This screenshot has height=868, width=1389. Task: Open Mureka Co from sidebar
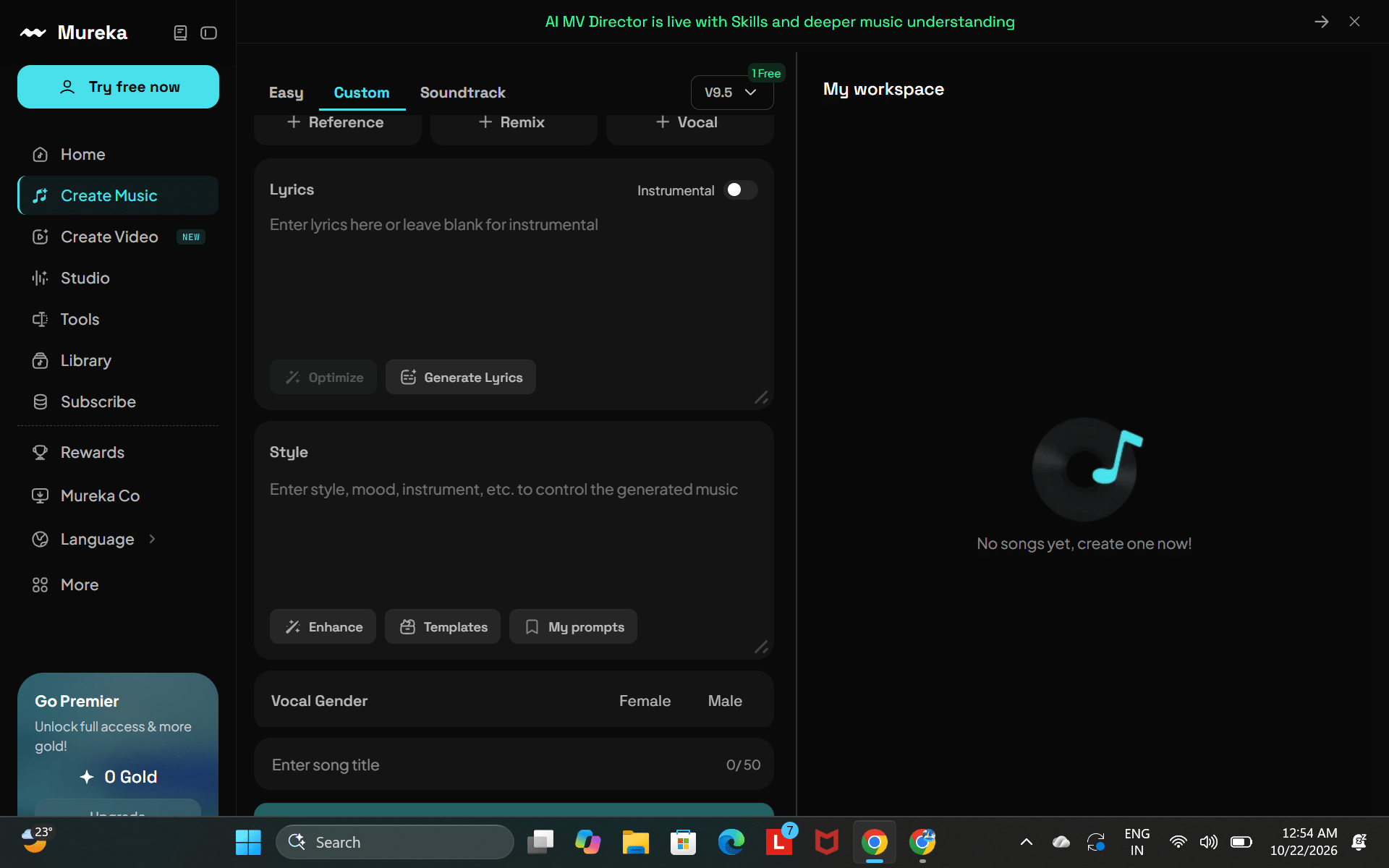click(118, 495)
